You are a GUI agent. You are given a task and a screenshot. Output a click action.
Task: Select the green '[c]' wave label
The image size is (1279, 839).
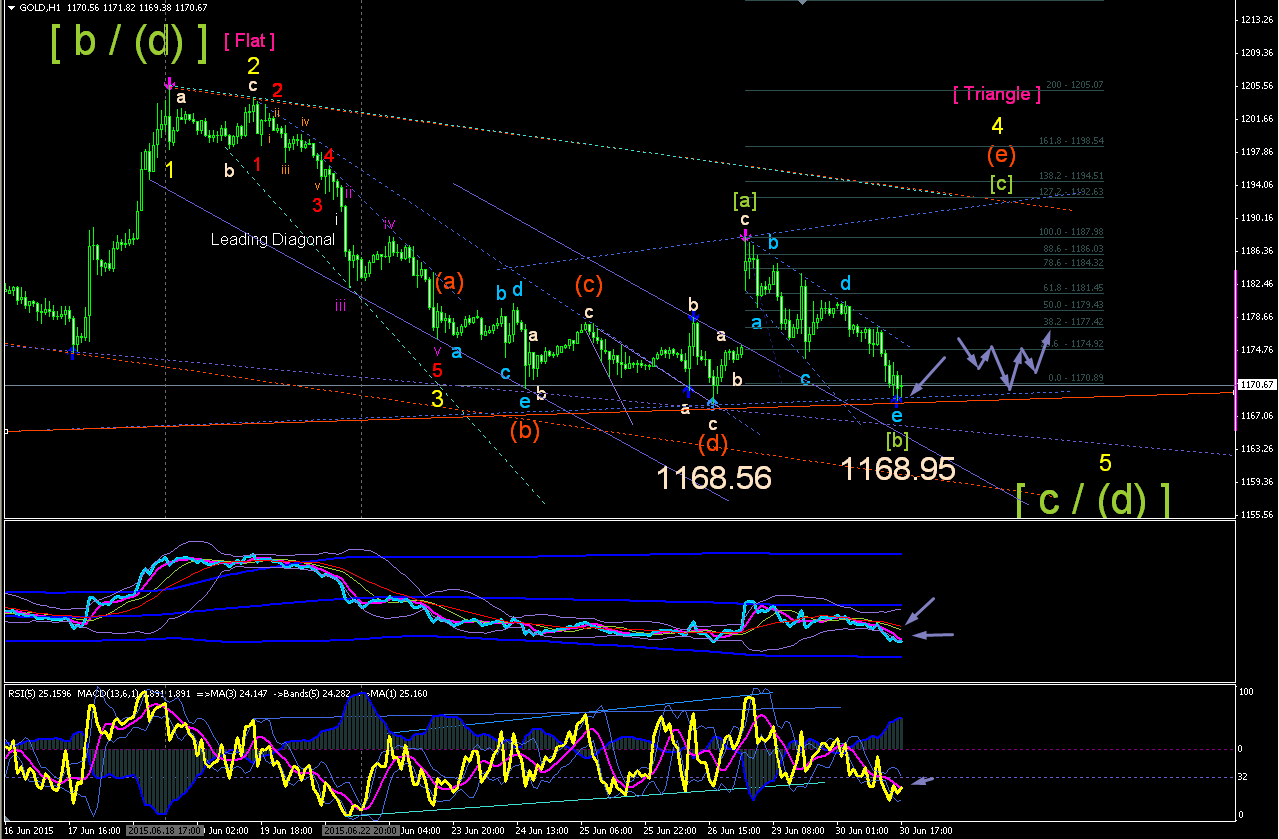coord(1001,183)
